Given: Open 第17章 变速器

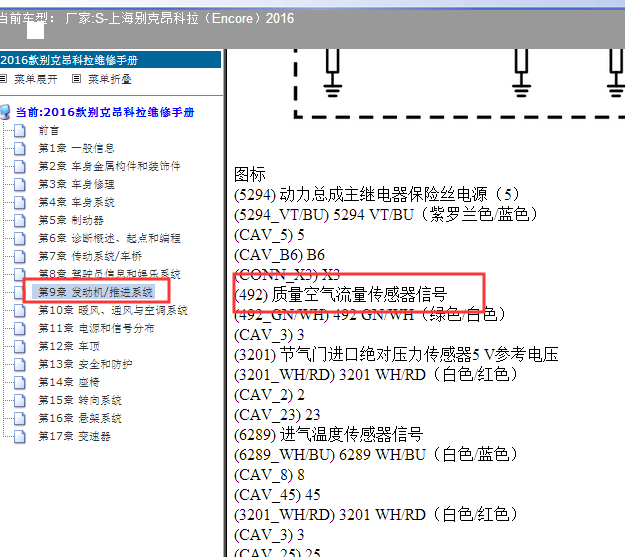Looking at the screenshot, I should 75,436.
